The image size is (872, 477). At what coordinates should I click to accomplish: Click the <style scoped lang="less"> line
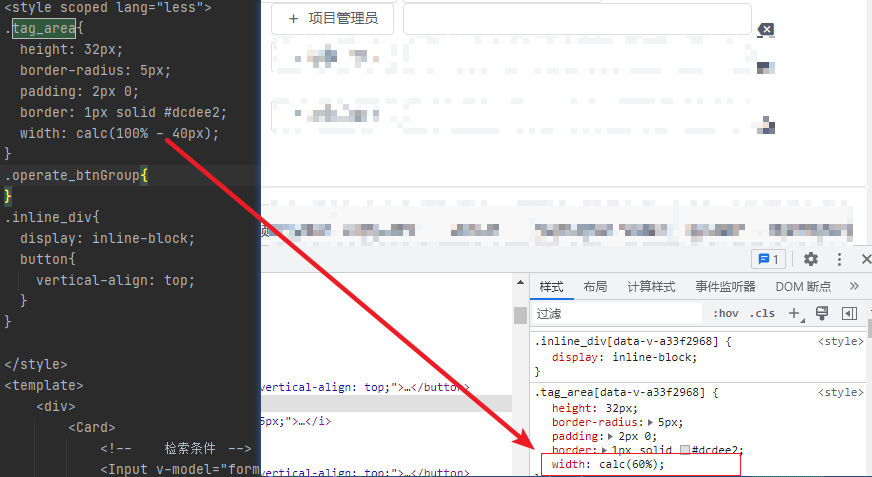pyautogui.click(x=108, y=8)
